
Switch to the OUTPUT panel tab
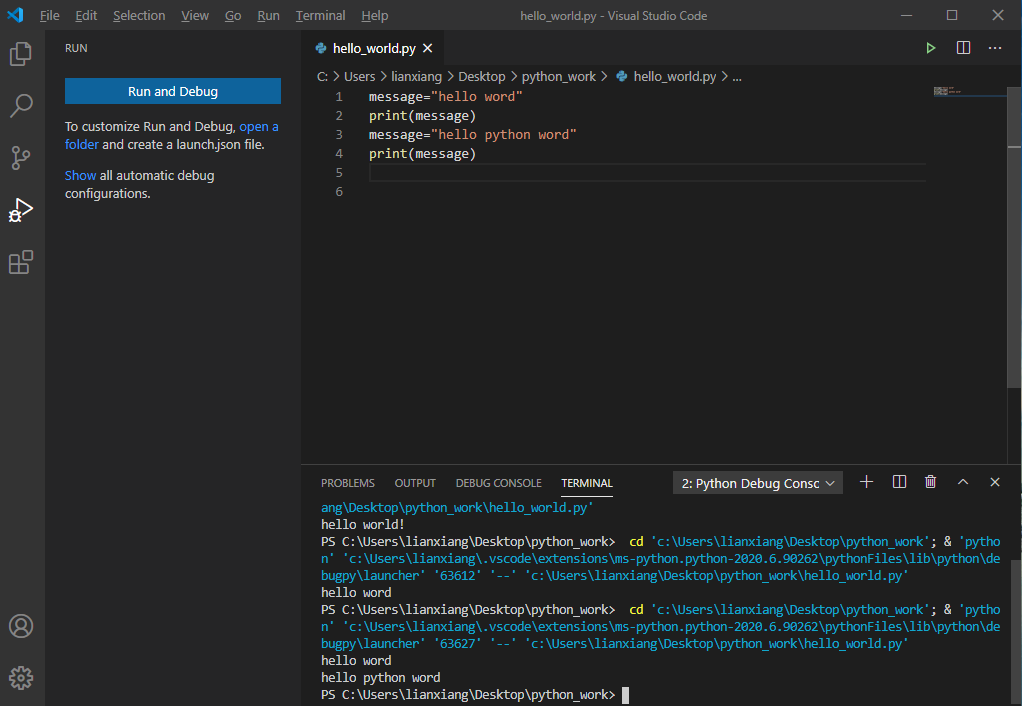tap(415, 483)
